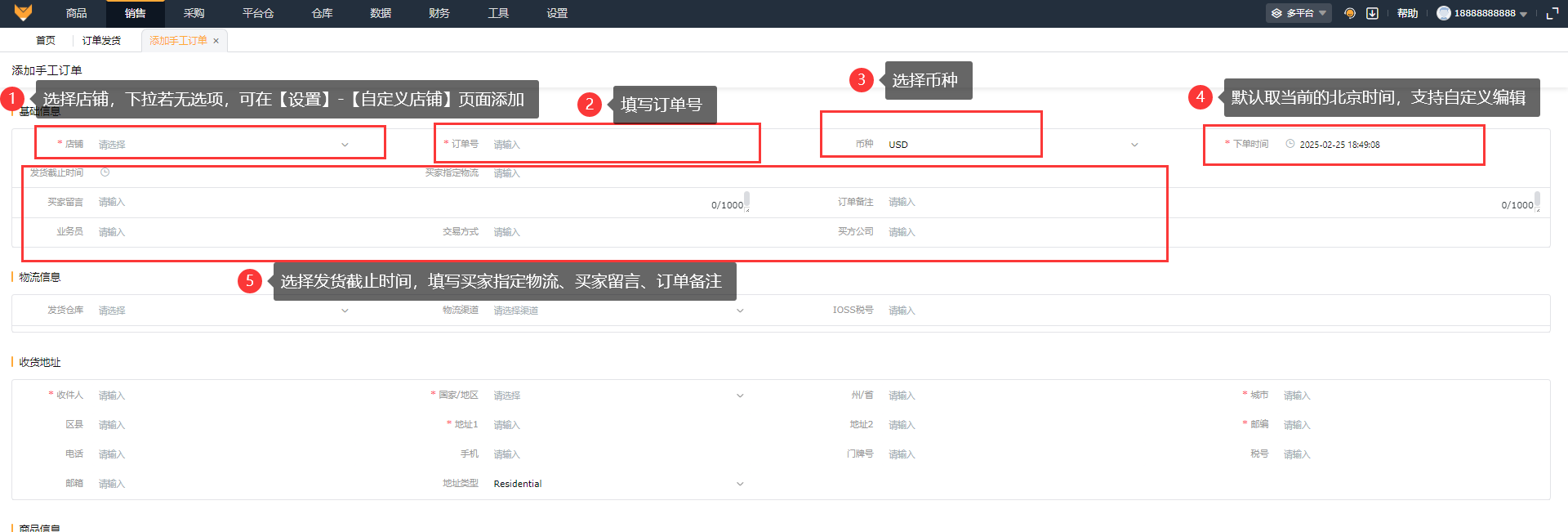Click the IOSS税号 input field
1568x532 pixels.
click(1013, 311)
